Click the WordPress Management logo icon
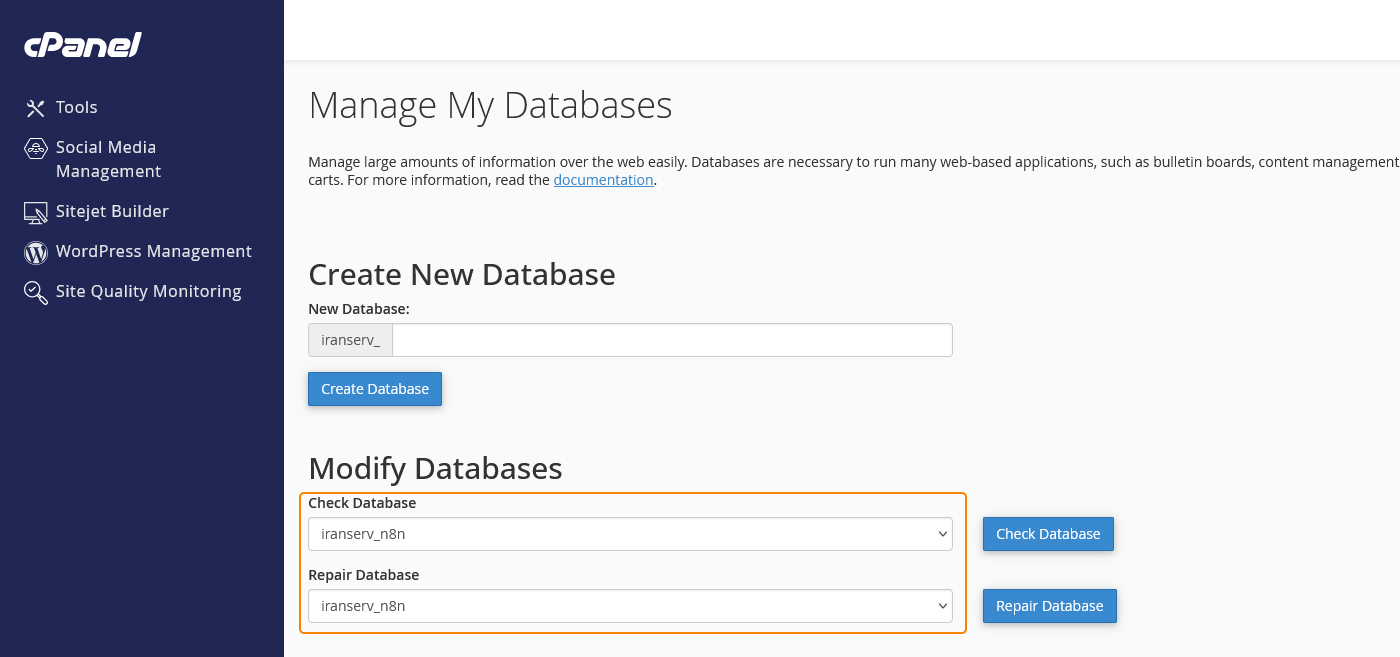 (35, 252)
